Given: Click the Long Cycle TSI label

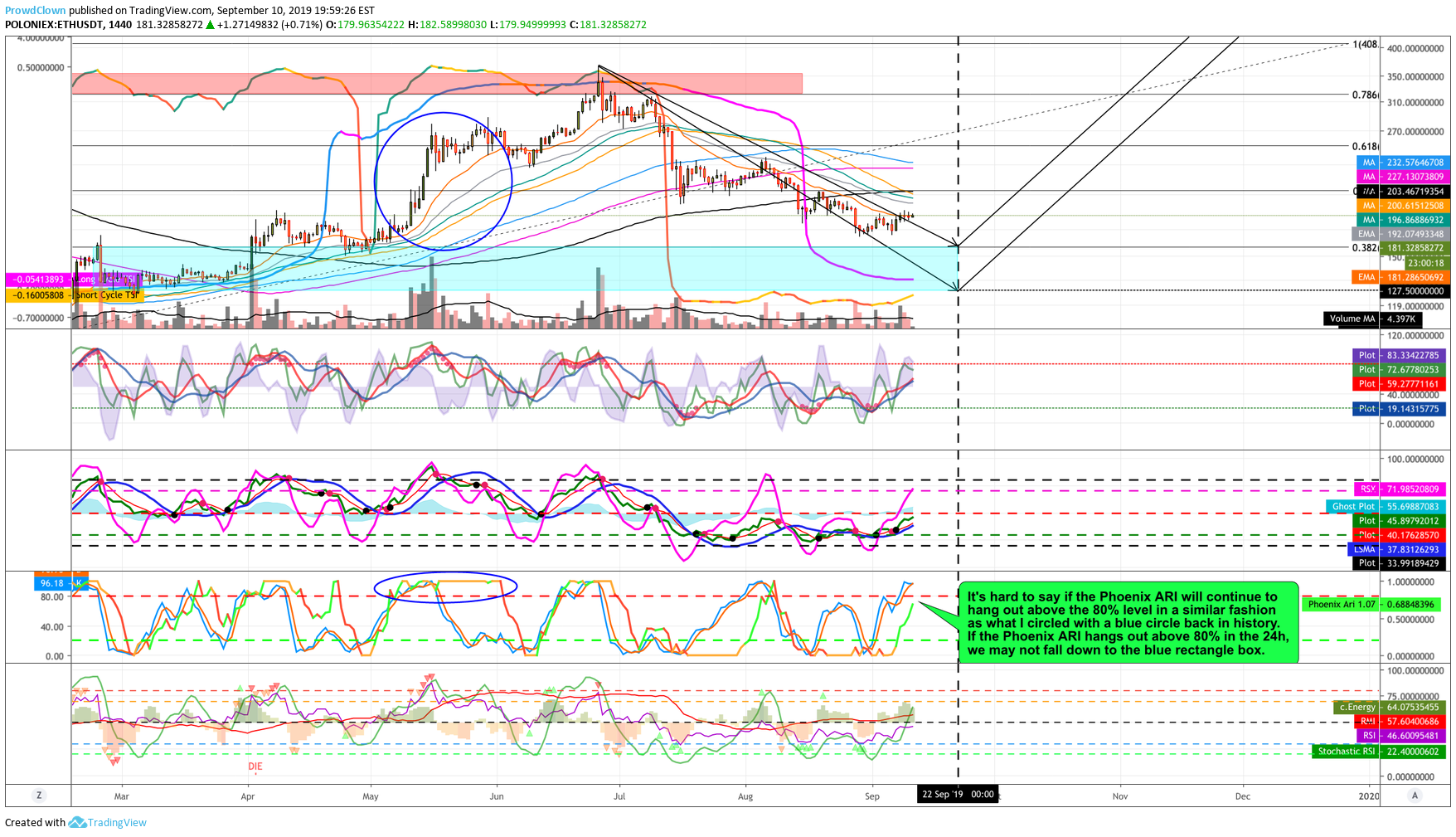Looking at the screenshot, I should 107,280.
